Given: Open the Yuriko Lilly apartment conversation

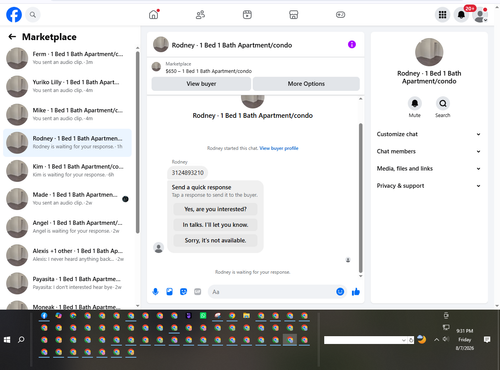Looking at the screenshot, I should point(67,86).
